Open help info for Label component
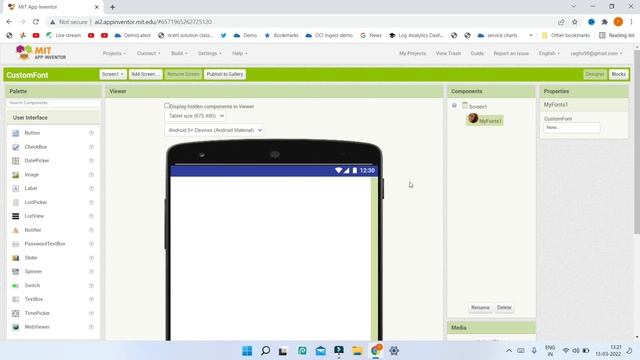This screenshot has width=640, height=360. tap(91, 189)
